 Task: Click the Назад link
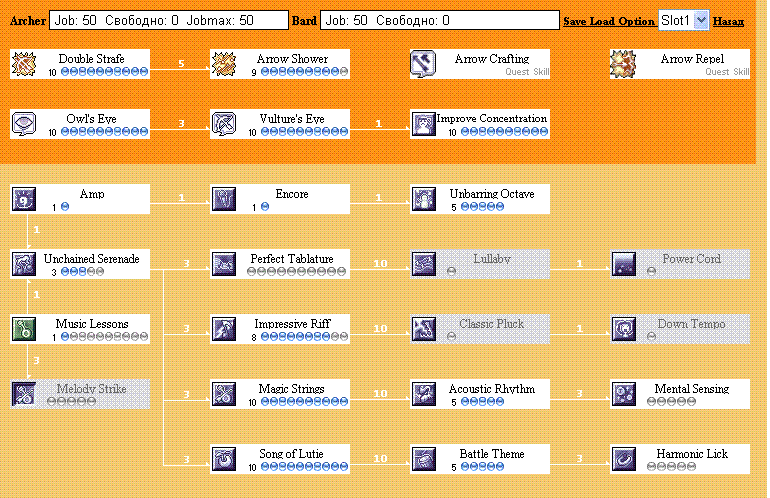(x=728, y=21)
